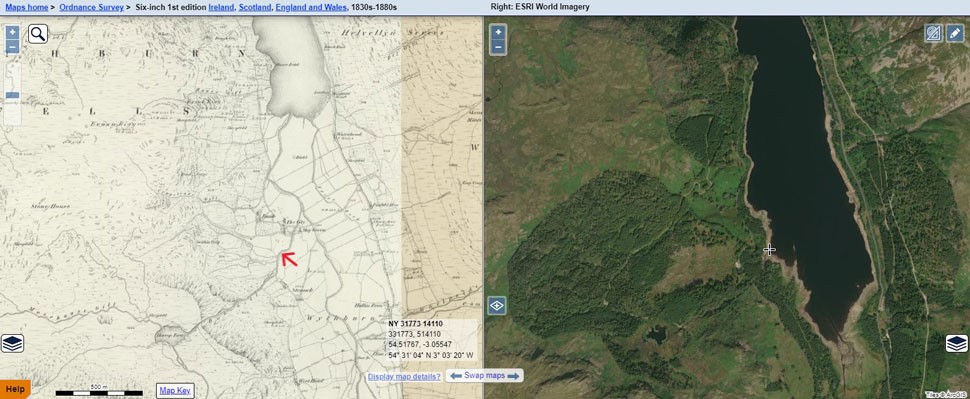Screen dimensions: 970x399
Task: Zoom in on the right satellite map
Action: pyautogui.click(x=498, y=32)
